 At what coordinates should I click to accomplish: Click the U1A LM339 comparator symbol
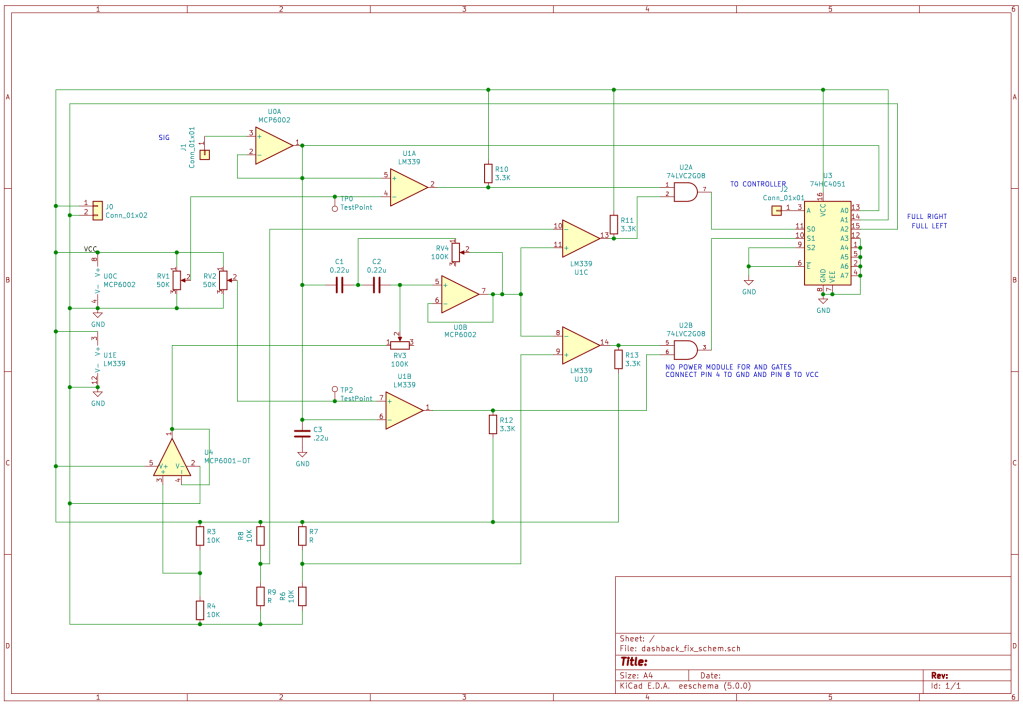click(406, 186)
